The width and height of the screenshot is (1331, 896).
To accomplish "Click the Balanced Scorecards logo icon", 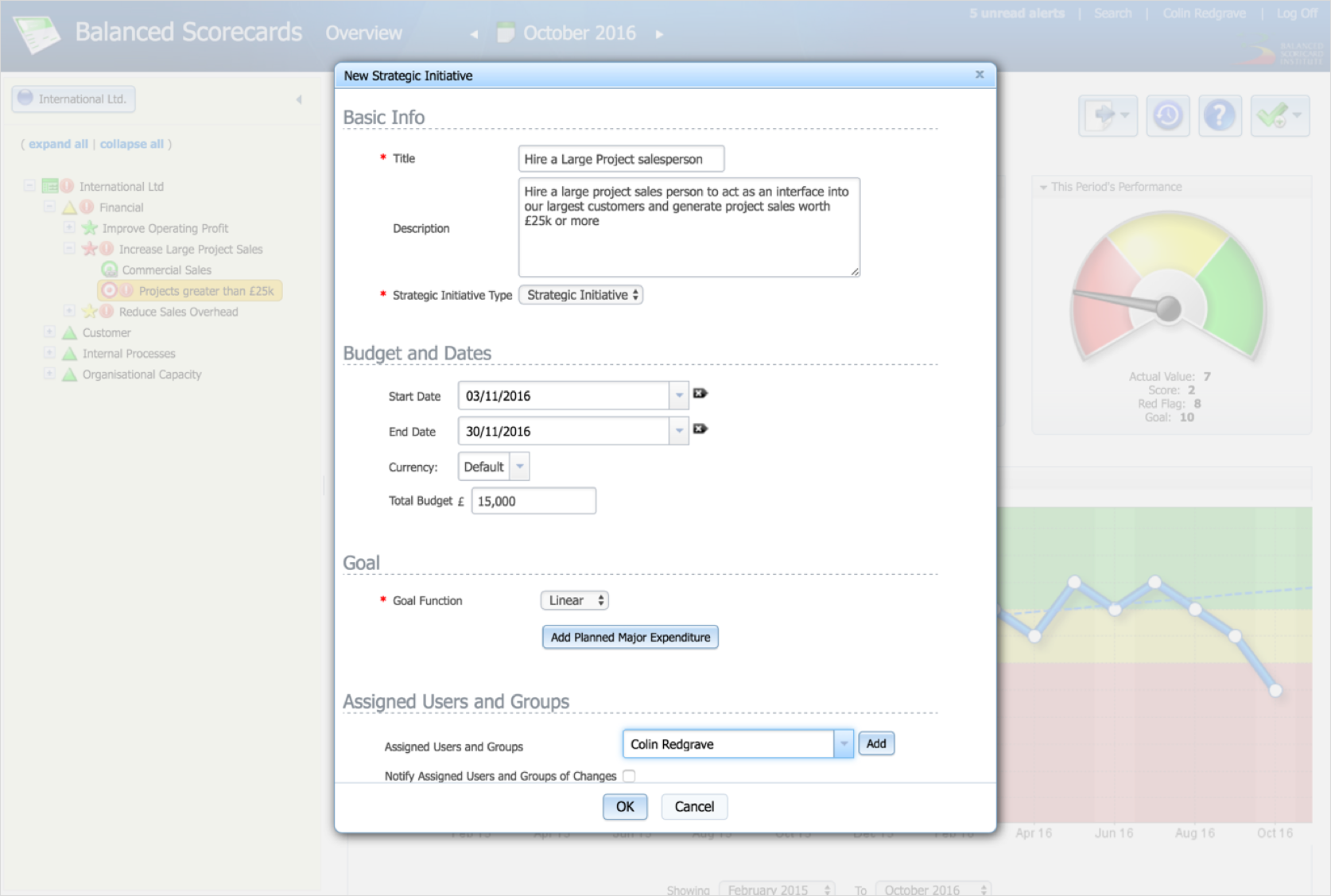I will pos(37,33).
